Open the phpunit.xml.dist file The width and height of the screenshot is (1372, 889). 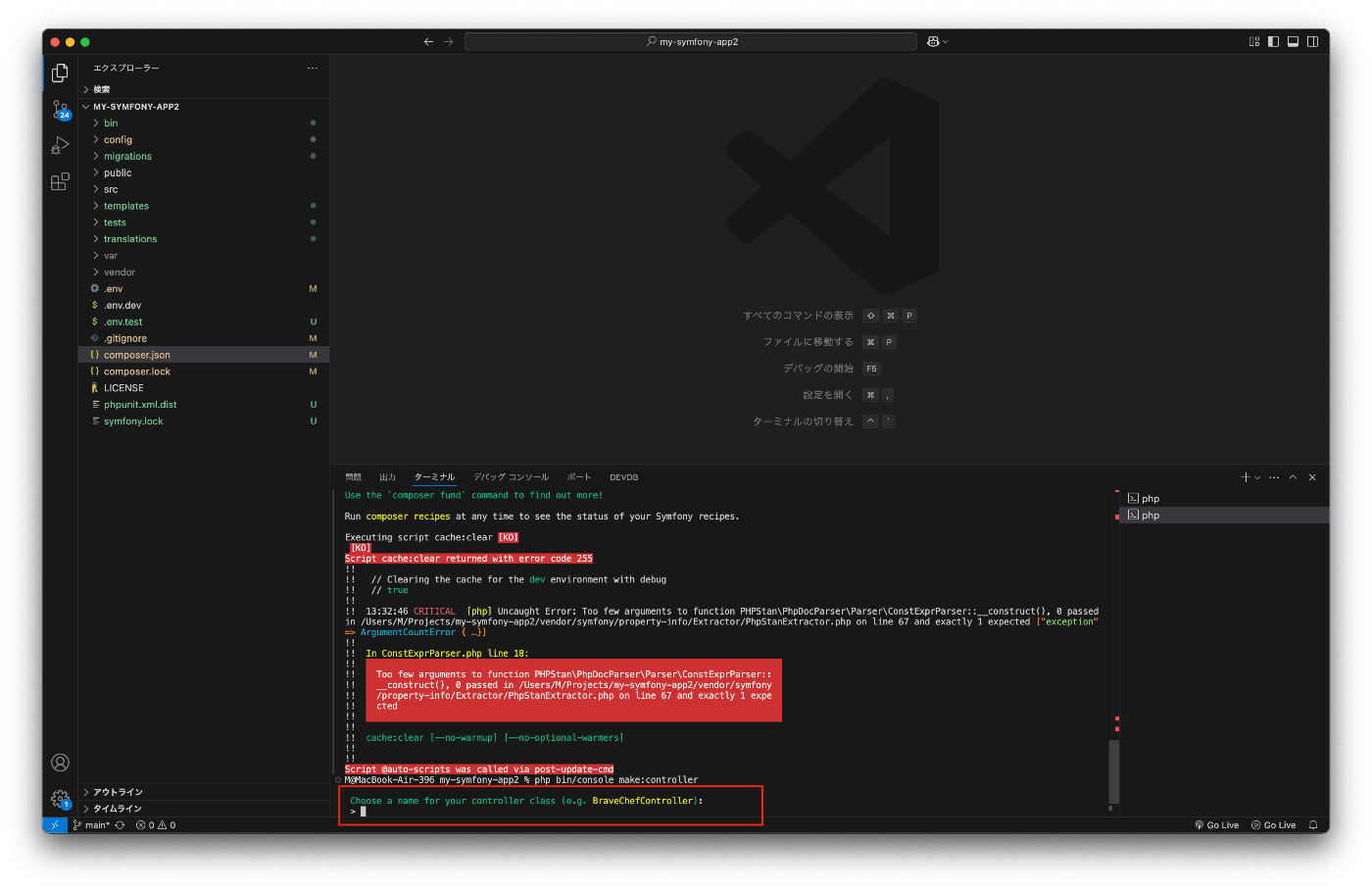pos(204,405)
